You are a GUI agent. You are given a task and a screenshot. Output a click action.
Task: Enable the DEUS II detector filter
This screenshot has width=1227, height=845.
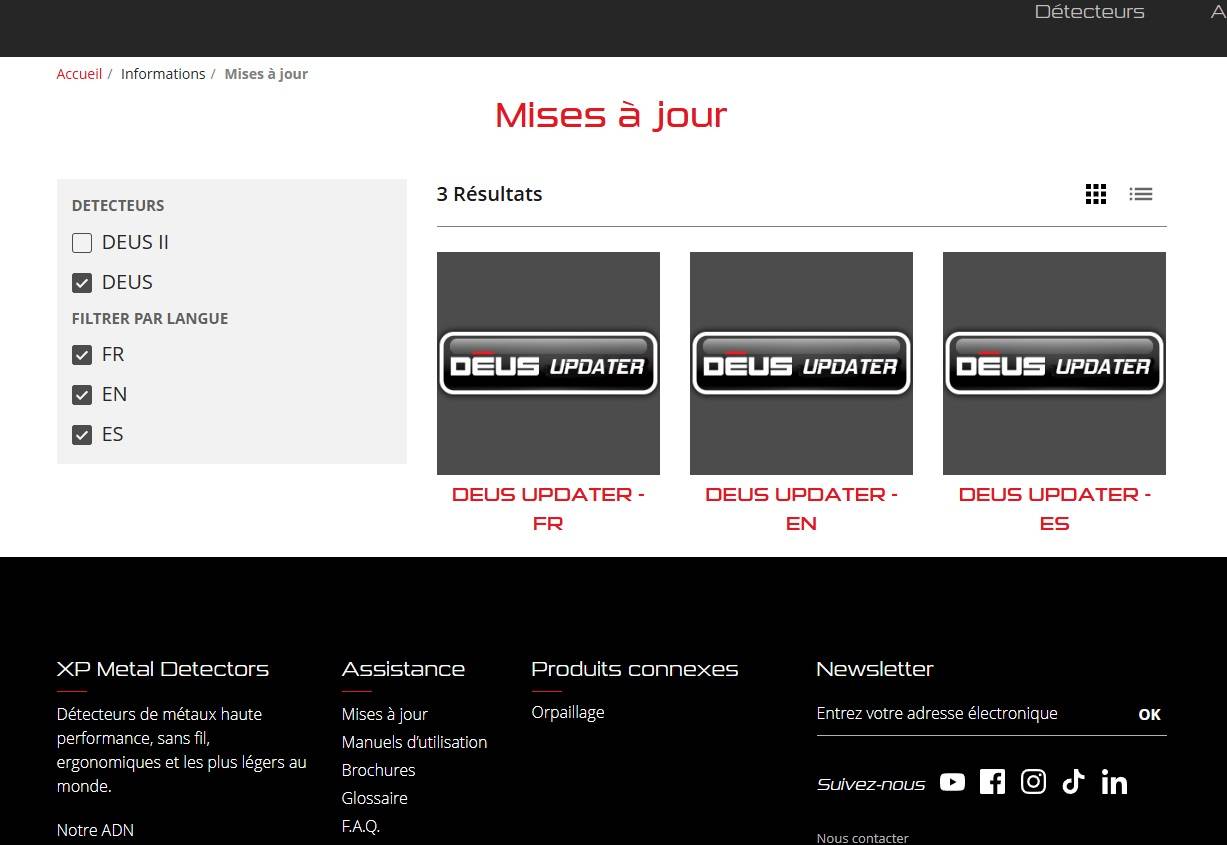[82, 243]
